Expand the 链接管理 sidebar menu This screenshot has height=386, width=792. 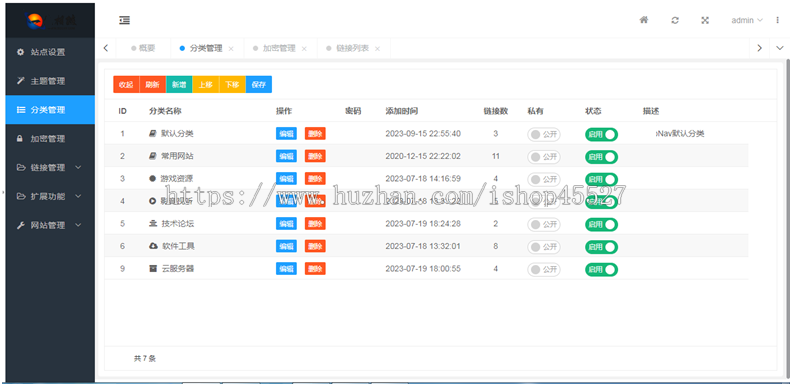[x=50, y=167]
